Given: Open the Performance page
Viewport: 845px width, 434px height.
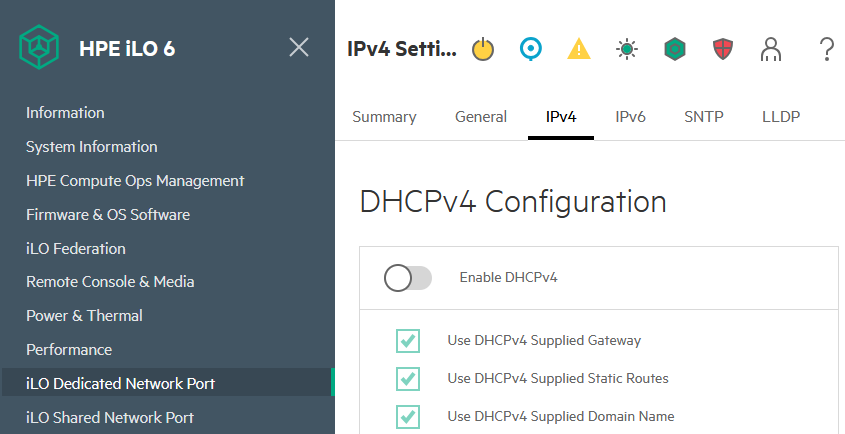Looking at the screenshot, I should point(69,349).
